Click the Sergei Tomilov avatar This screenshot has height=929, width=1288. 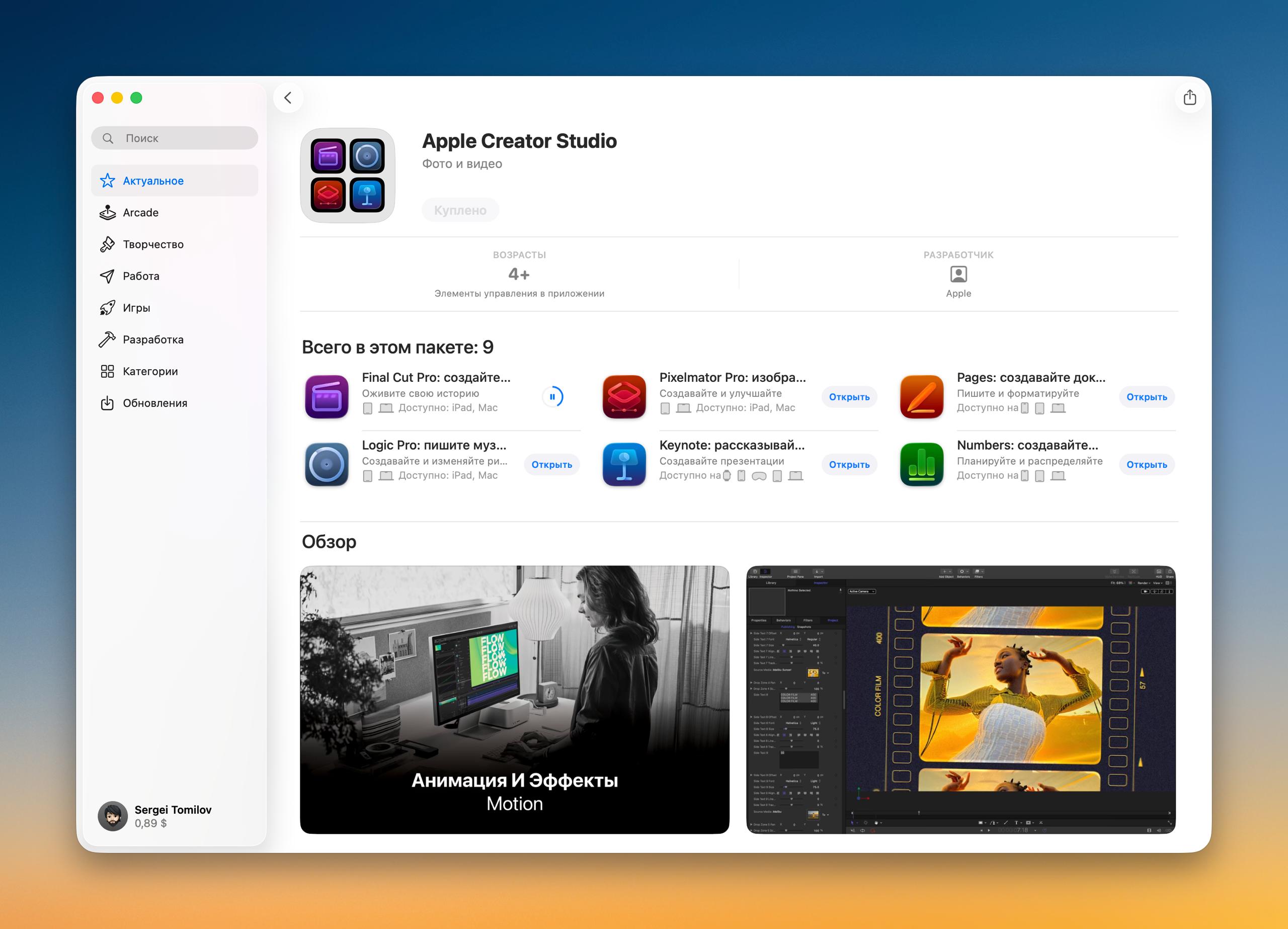tap(112, 816)
